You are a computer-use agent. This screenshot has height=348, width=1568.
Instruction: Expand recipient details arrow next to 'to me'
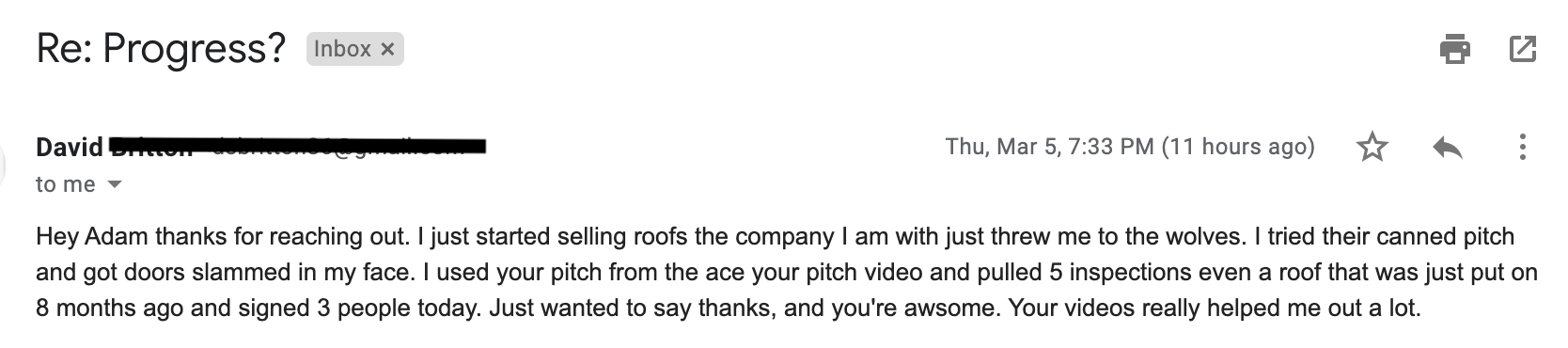point(115,185)
